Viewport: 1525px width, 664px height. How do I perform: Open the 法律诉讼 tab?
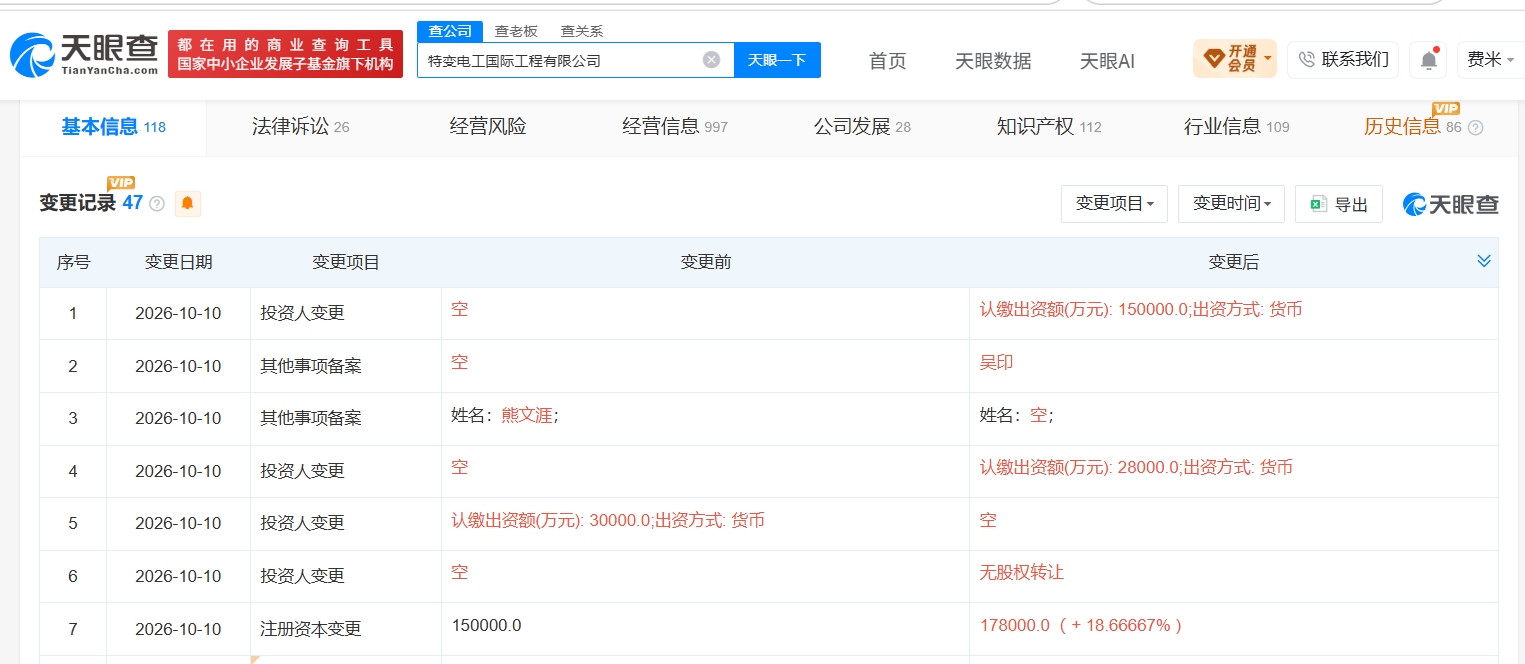301,127
